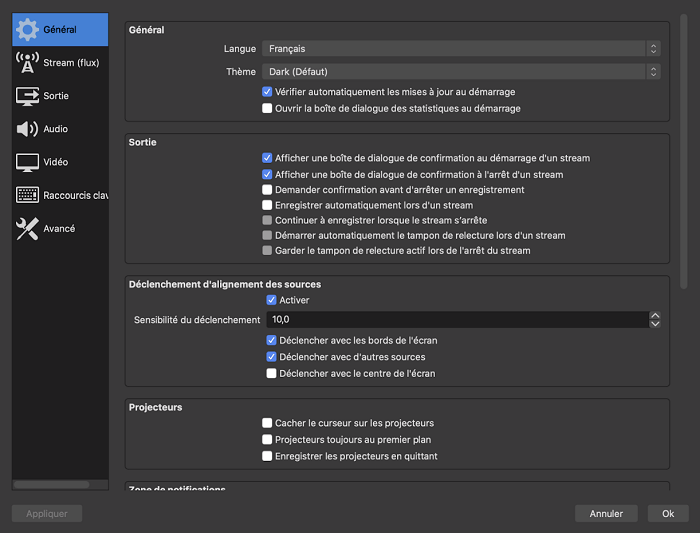Image resolution: width=700 pixels, height=533 pixels.
Task: Click the sidebar horizontal scrollbar
Action: pos(51,485)
